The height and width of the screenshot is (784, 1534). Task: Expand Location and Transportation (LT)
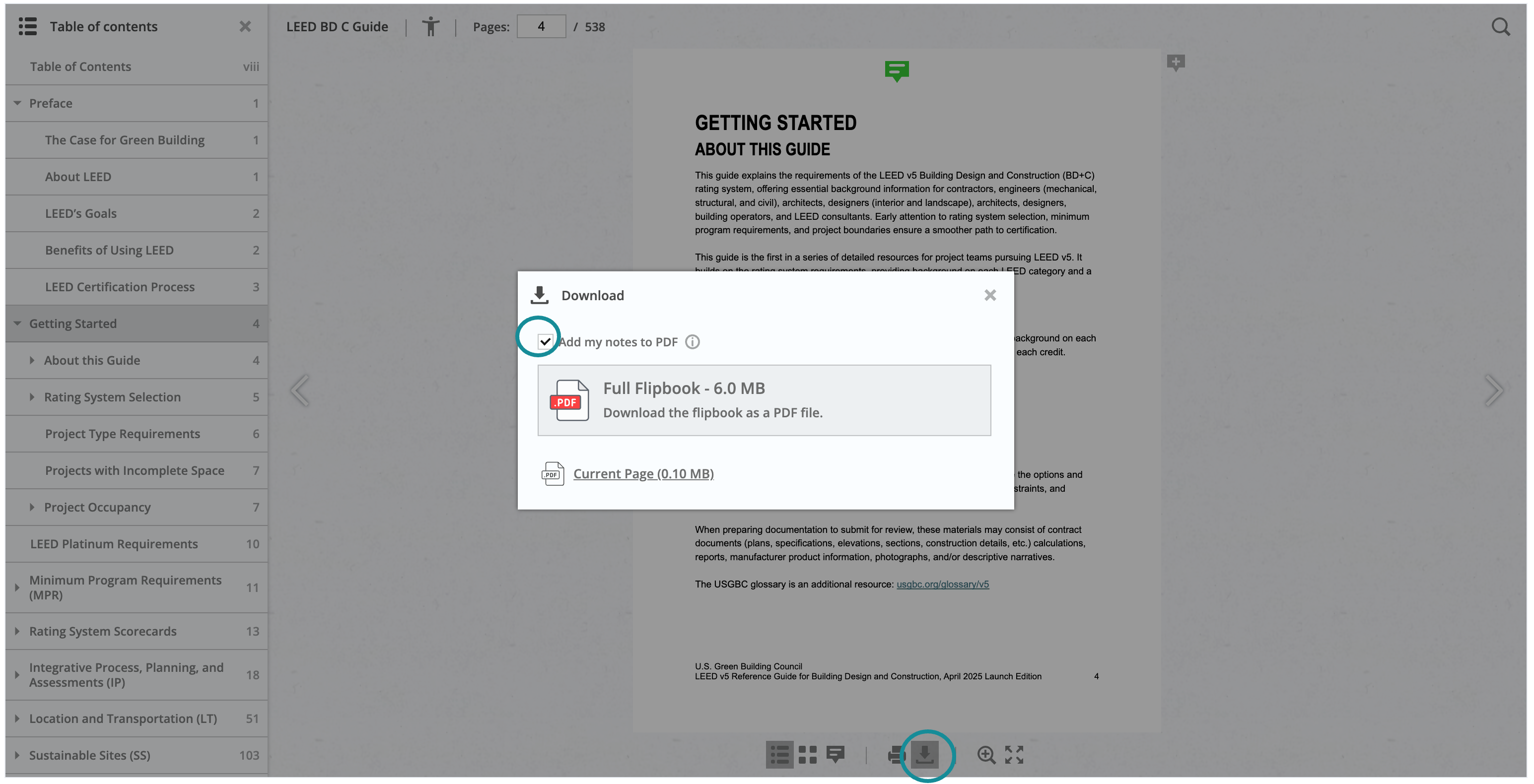click(x=17, y=719)
